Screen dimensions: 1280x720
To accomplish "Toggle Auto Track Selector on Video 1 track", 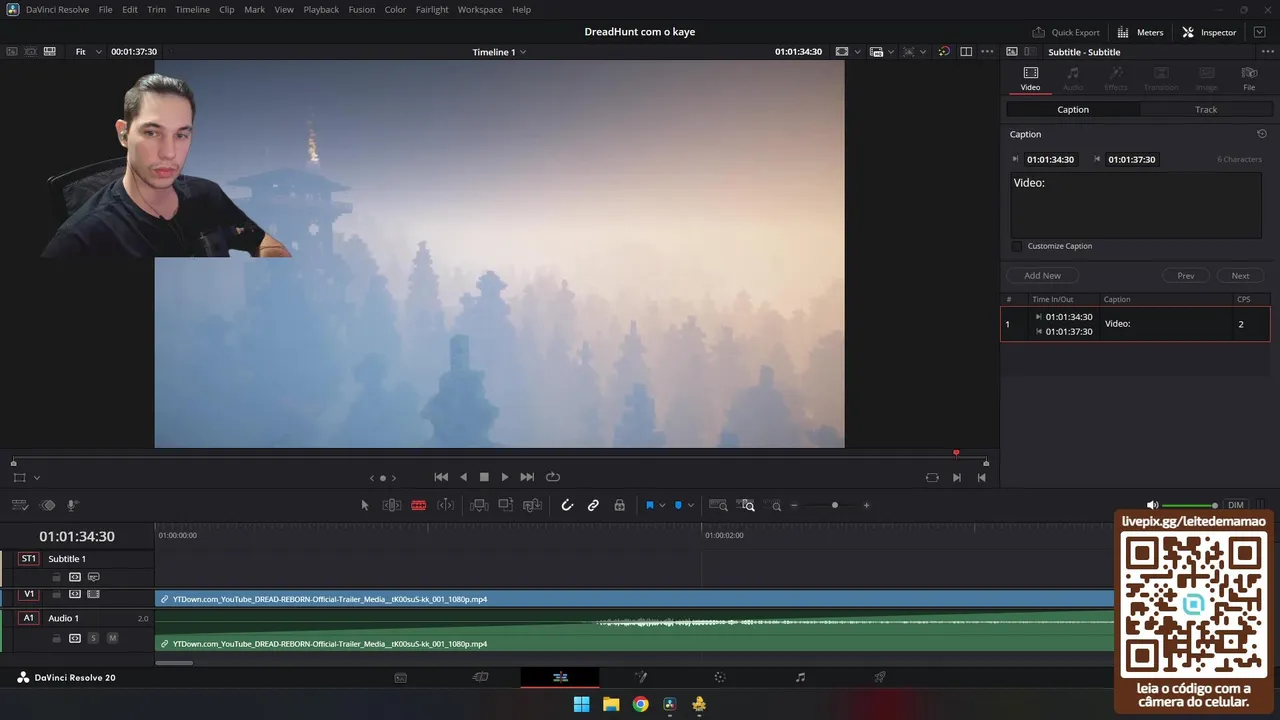I will click(x=75, y=594).
